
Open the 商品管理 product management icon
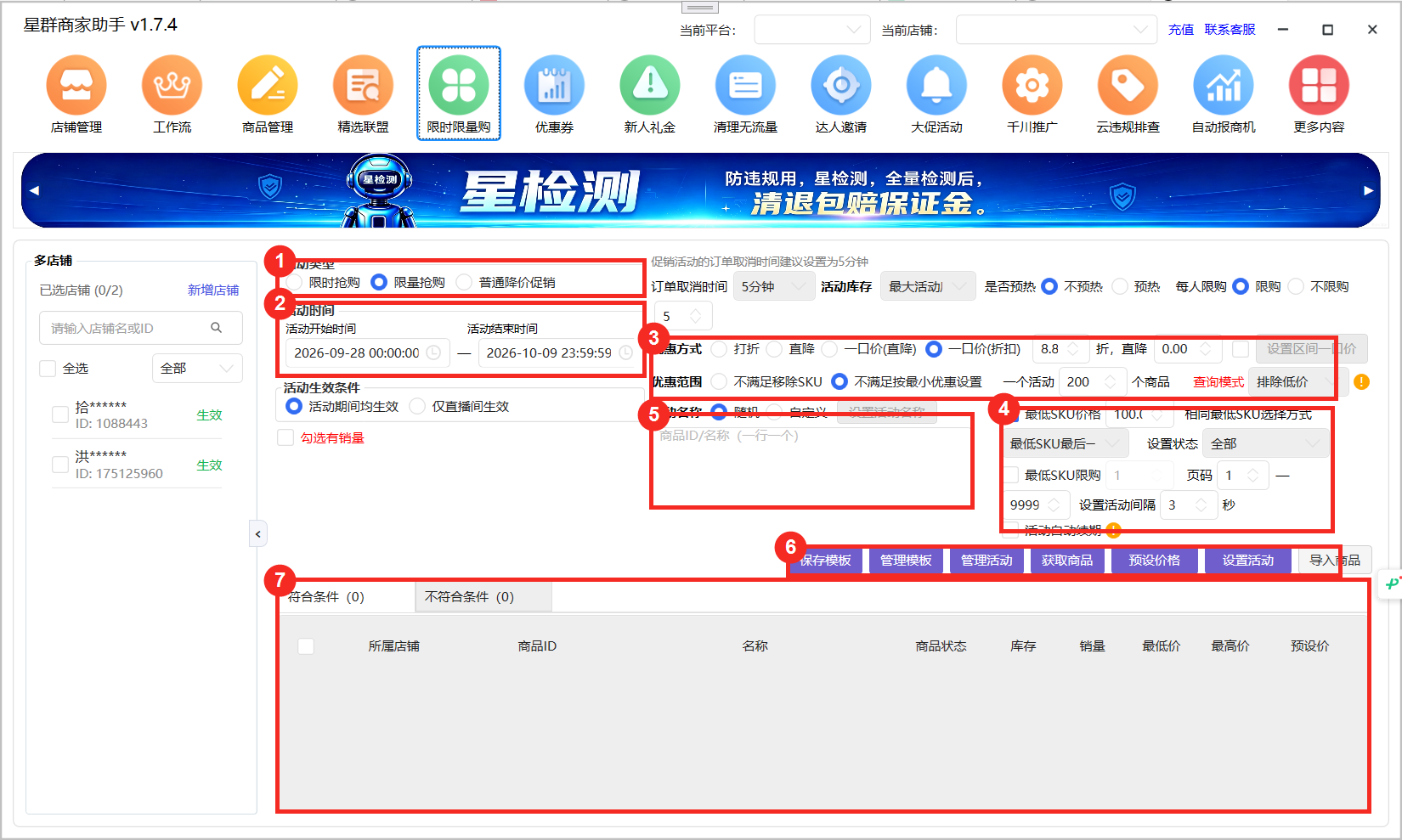pos(268,85)
